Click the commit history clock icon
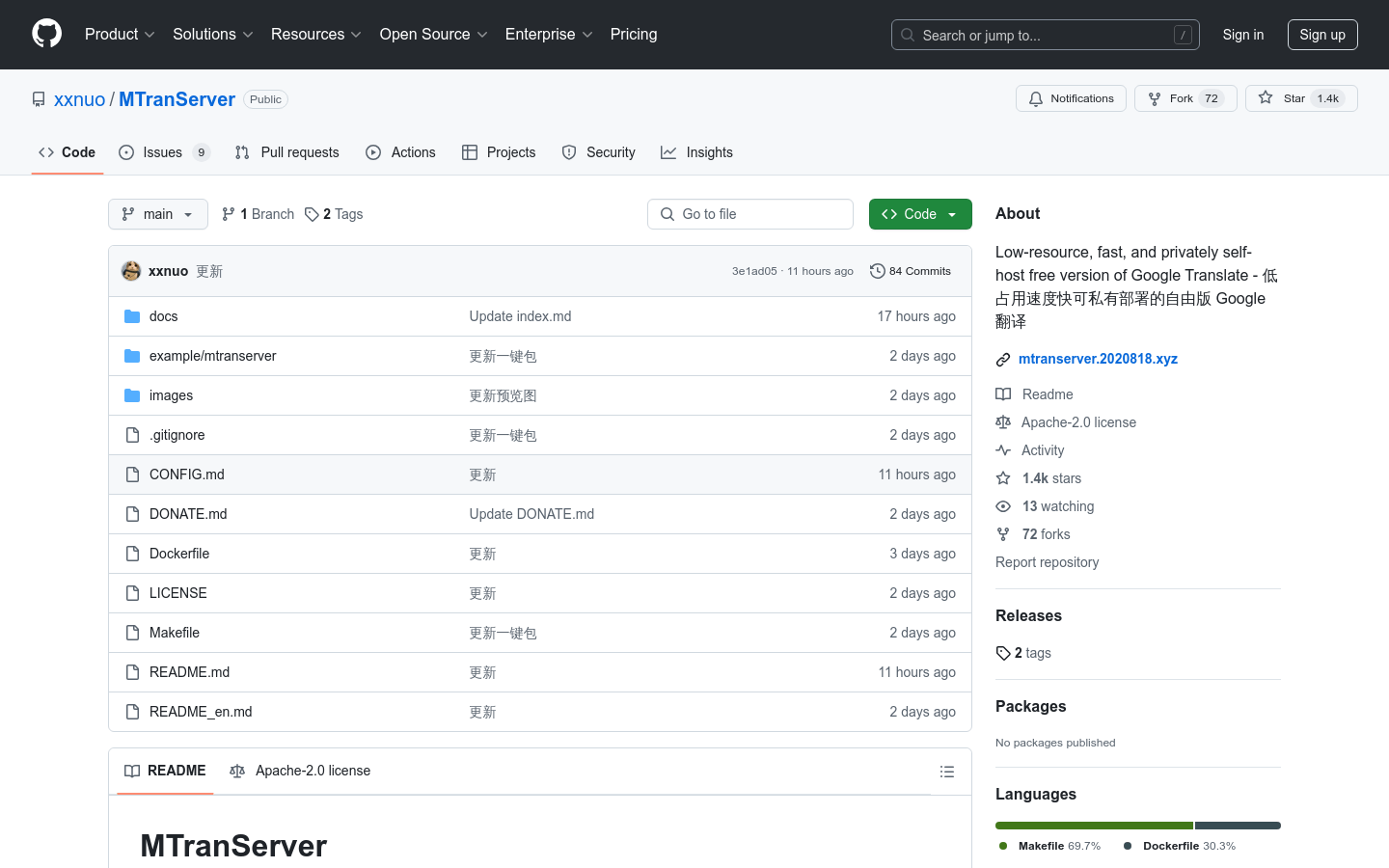This screenshot has width=1389, height=868. coord(877,271)
